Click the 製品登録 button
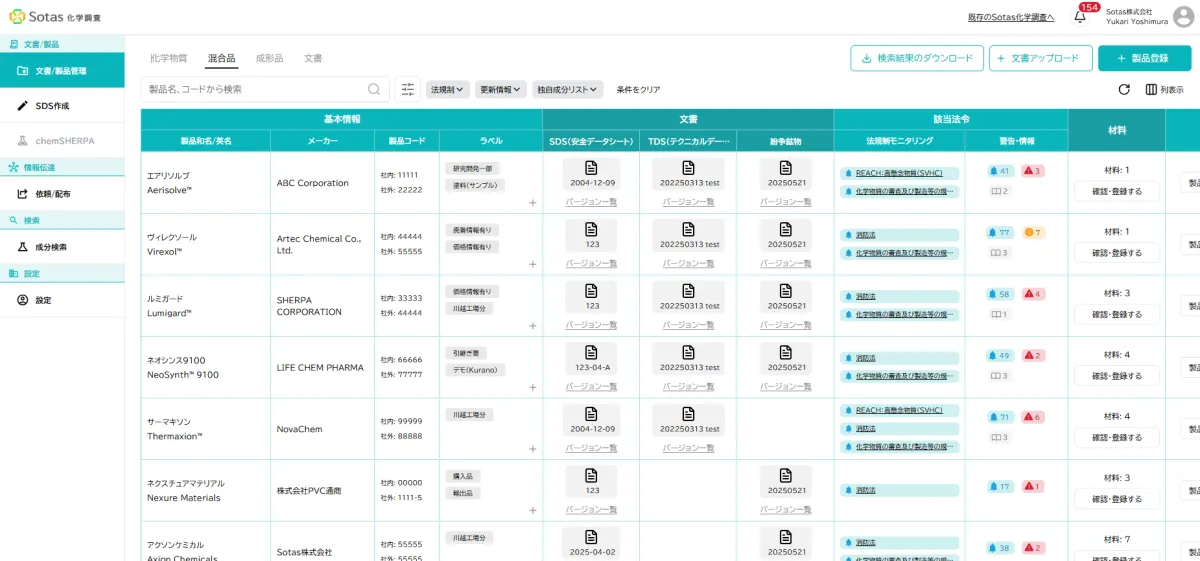The width and height of the screenshot is (1200, 561). [x=1143, y=59]
